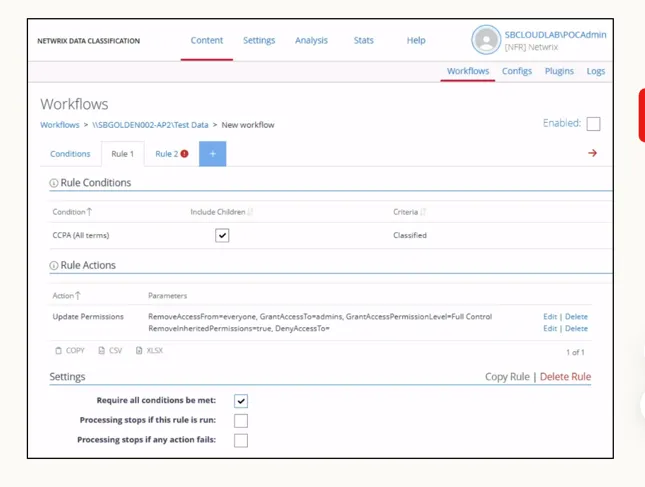This screenshot has width=645, height=487.
Task: Open the Content tab
Action: [206, 40]
